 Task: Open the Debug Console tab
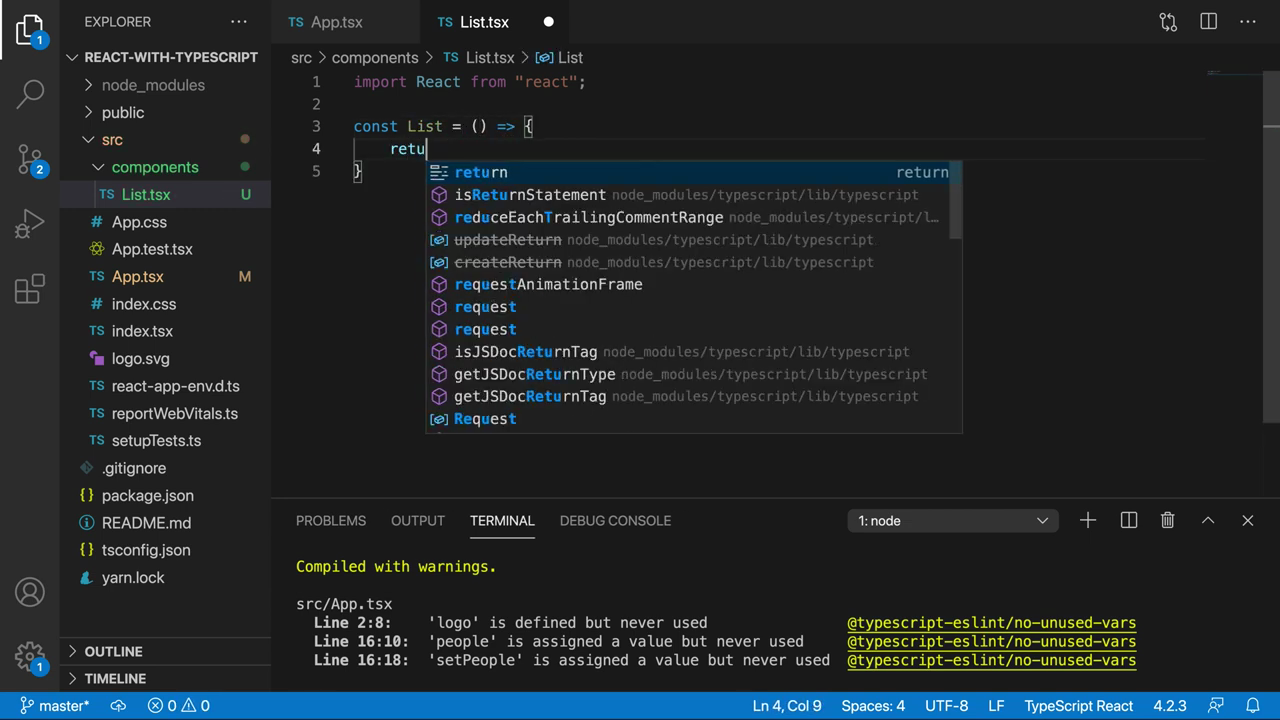point(615,520)
